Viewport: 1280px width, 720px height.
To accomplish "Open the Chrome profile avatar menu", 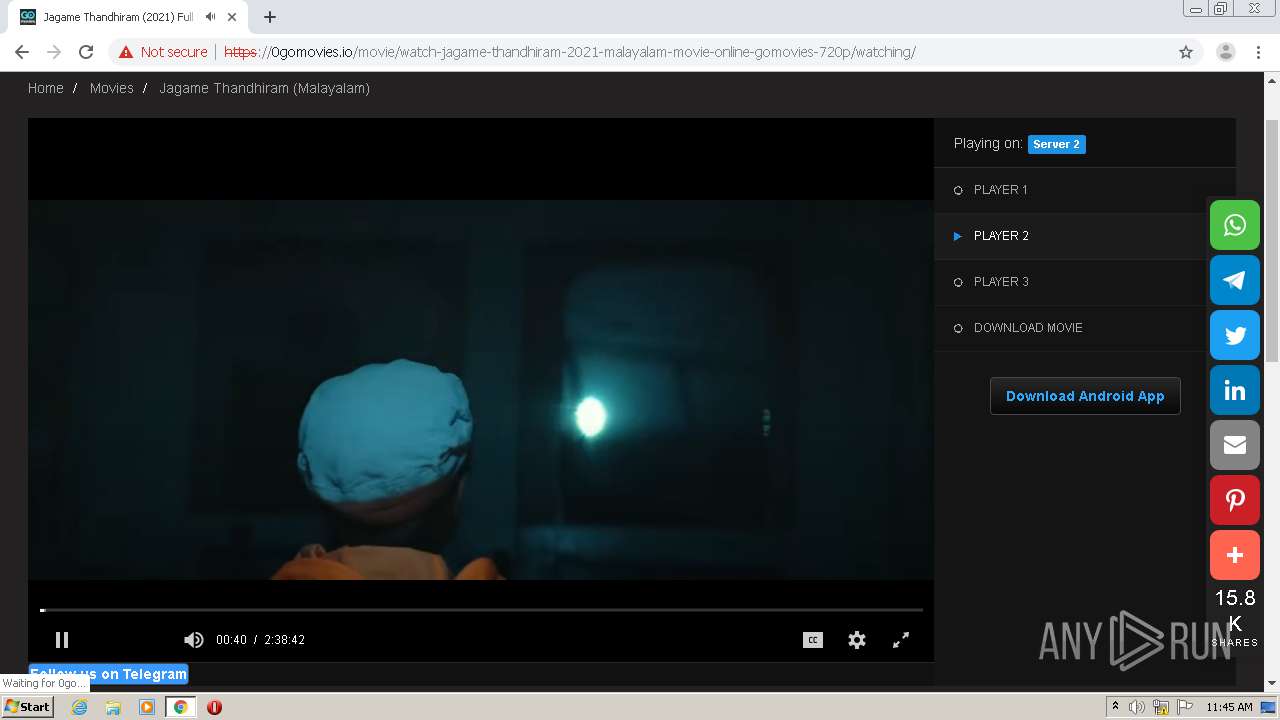I will pyautogui.click(x=1226, y=52).
